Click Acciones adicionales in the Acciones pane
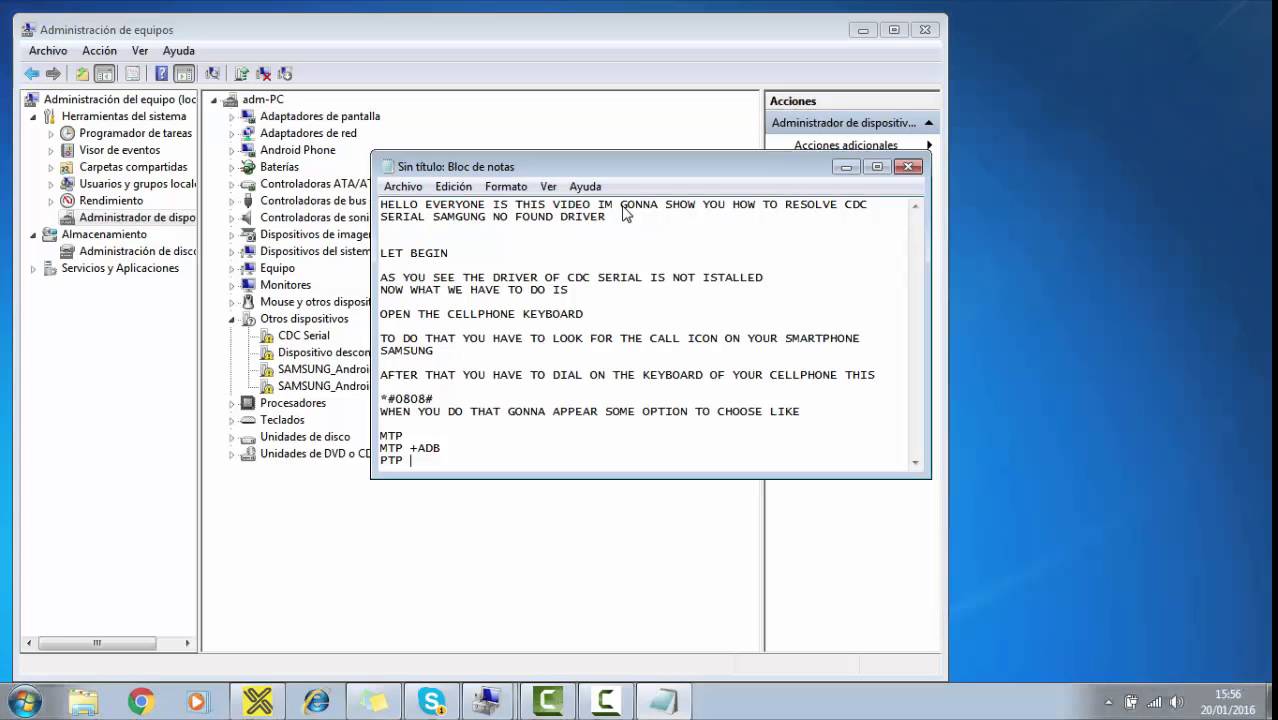 (846, 146)
